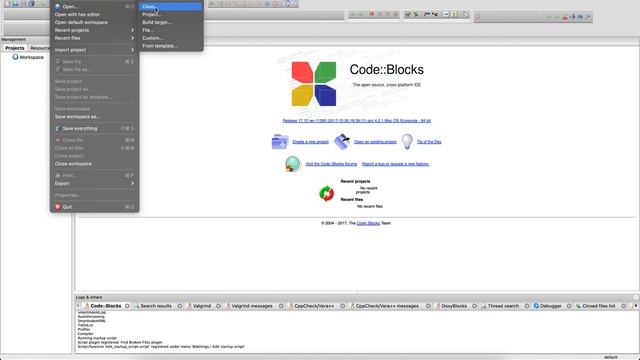640x360 pixels.
Task: Click the green arrow toolbar icon
Action: tap(416, 14)
